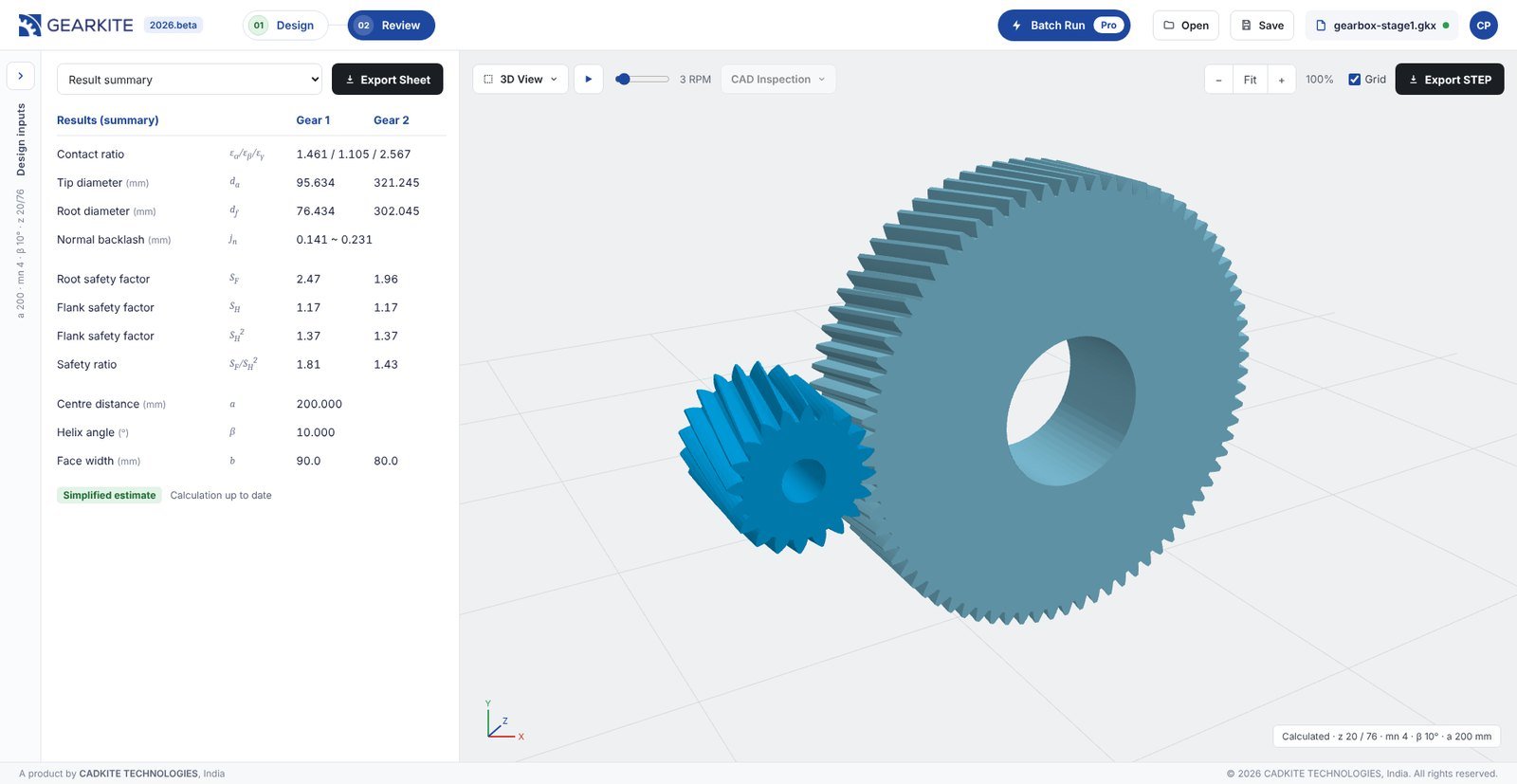The image size is (1517, 784).
Task: Open a gearbox file
Action: (x=1186, y=26)
